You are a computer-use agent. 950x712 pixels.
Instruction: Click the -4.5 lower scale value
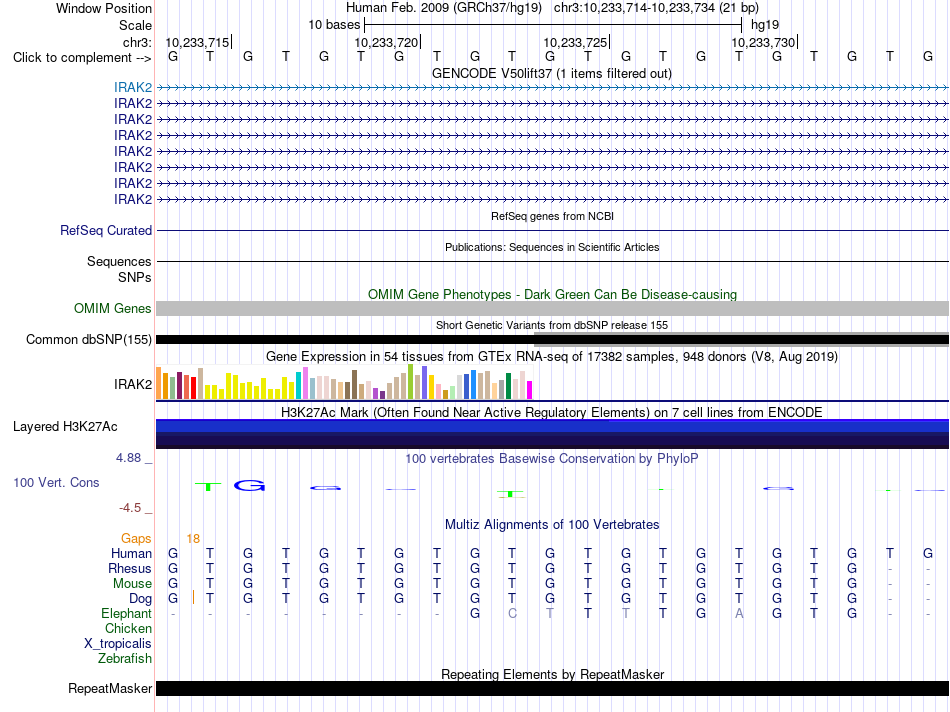tap(130, 508)
